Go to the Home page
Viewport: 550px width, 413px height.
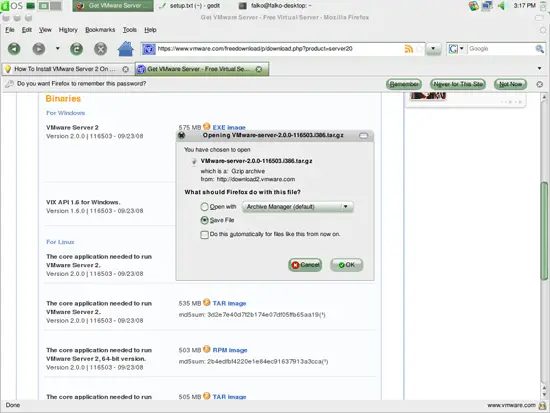[126, 49]
